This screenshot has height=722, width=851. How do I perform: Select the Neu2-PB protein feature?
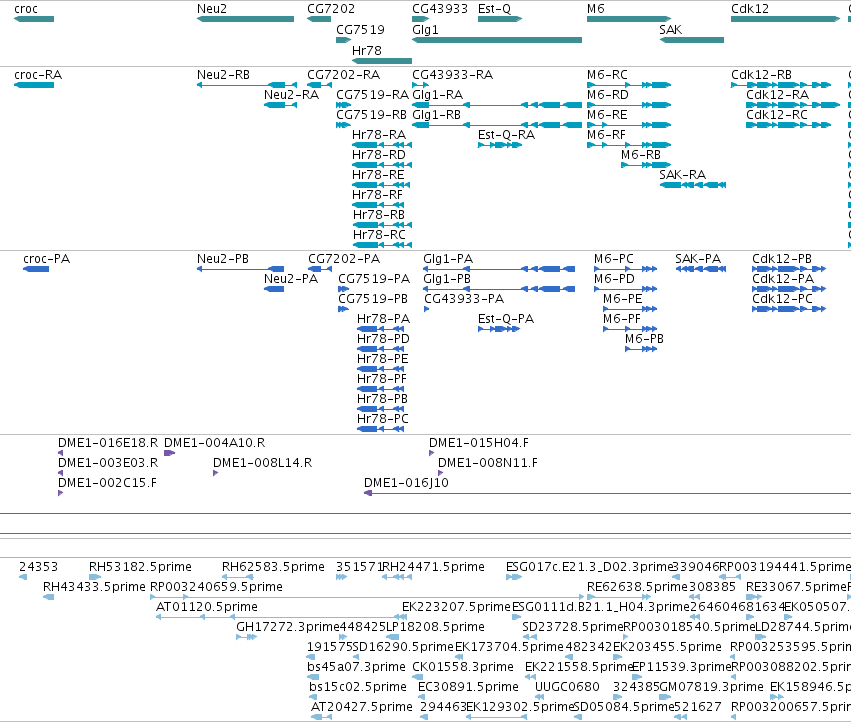pyautogui.click(x=240, y=269)
